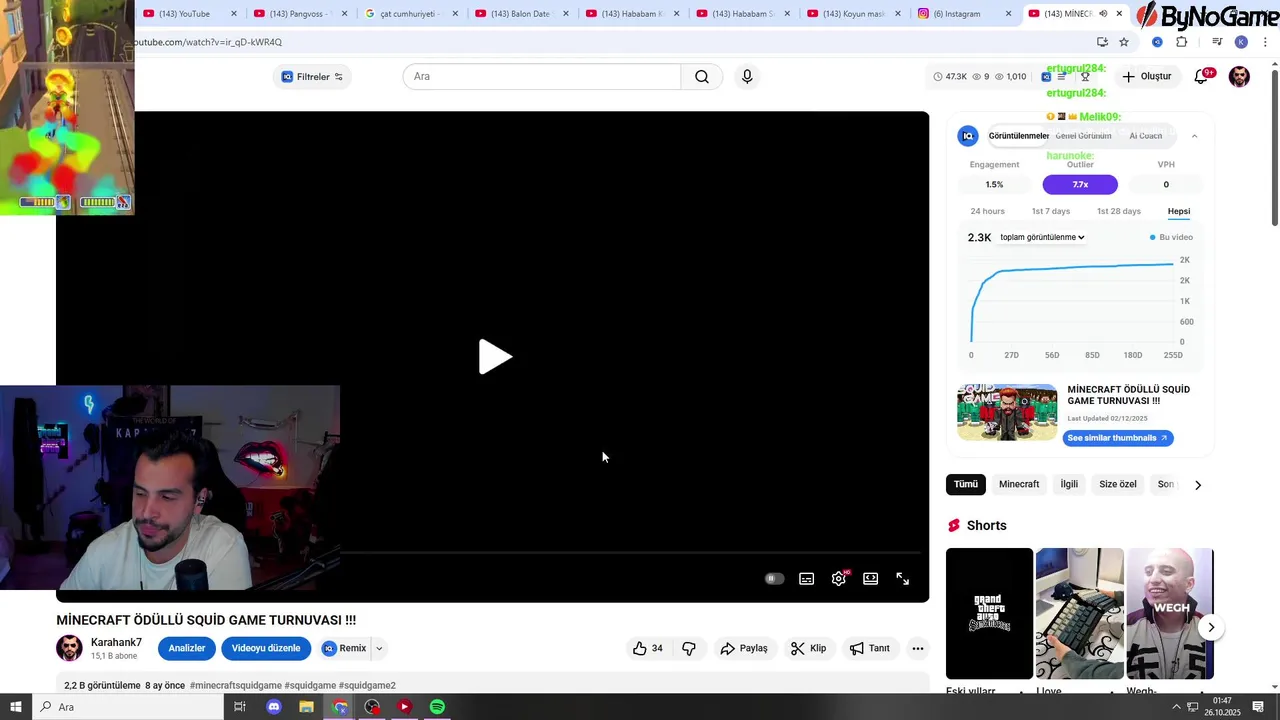Image resolution: width=1280 pixels, height=720 pixels.
Task: Open the Filtreler filter button
Action: [312, 77]
